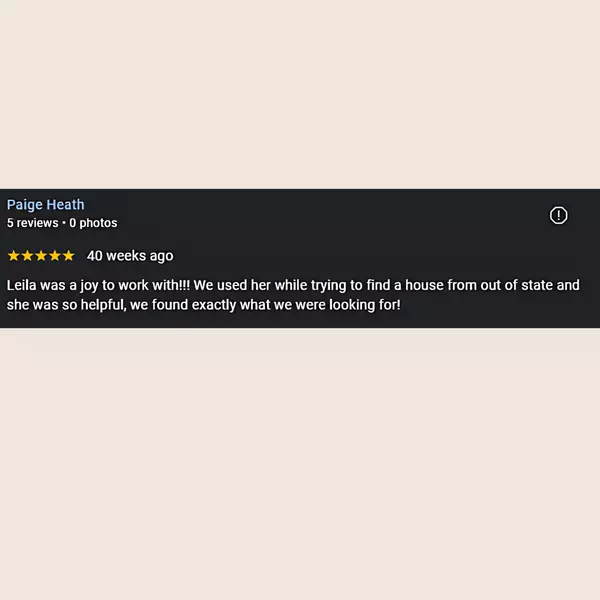Select the first yellow rating star

tap(13, 255)
